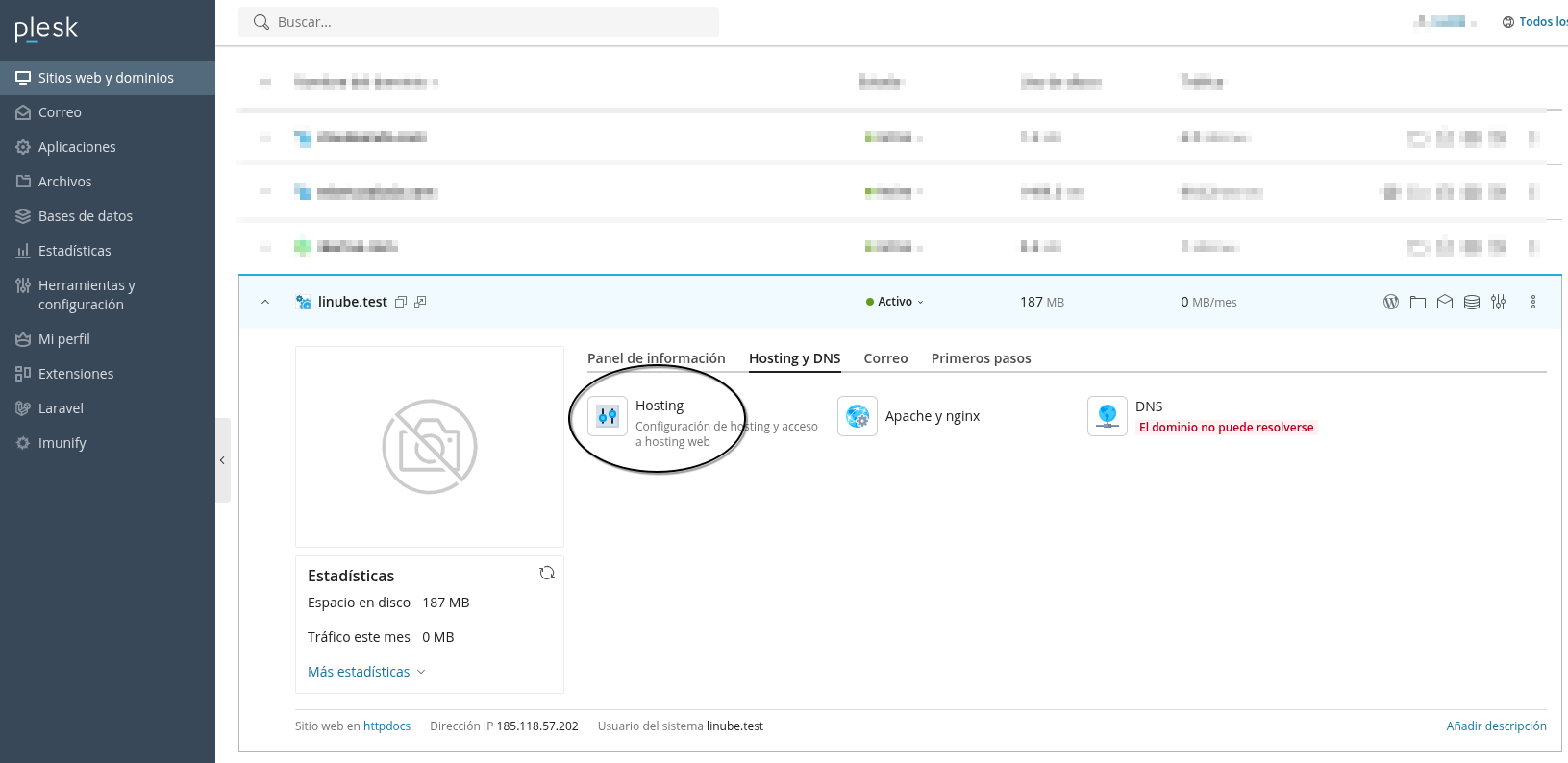Open Estadísticas in the sidebar

pyautogui.click(x=108, y=251)
